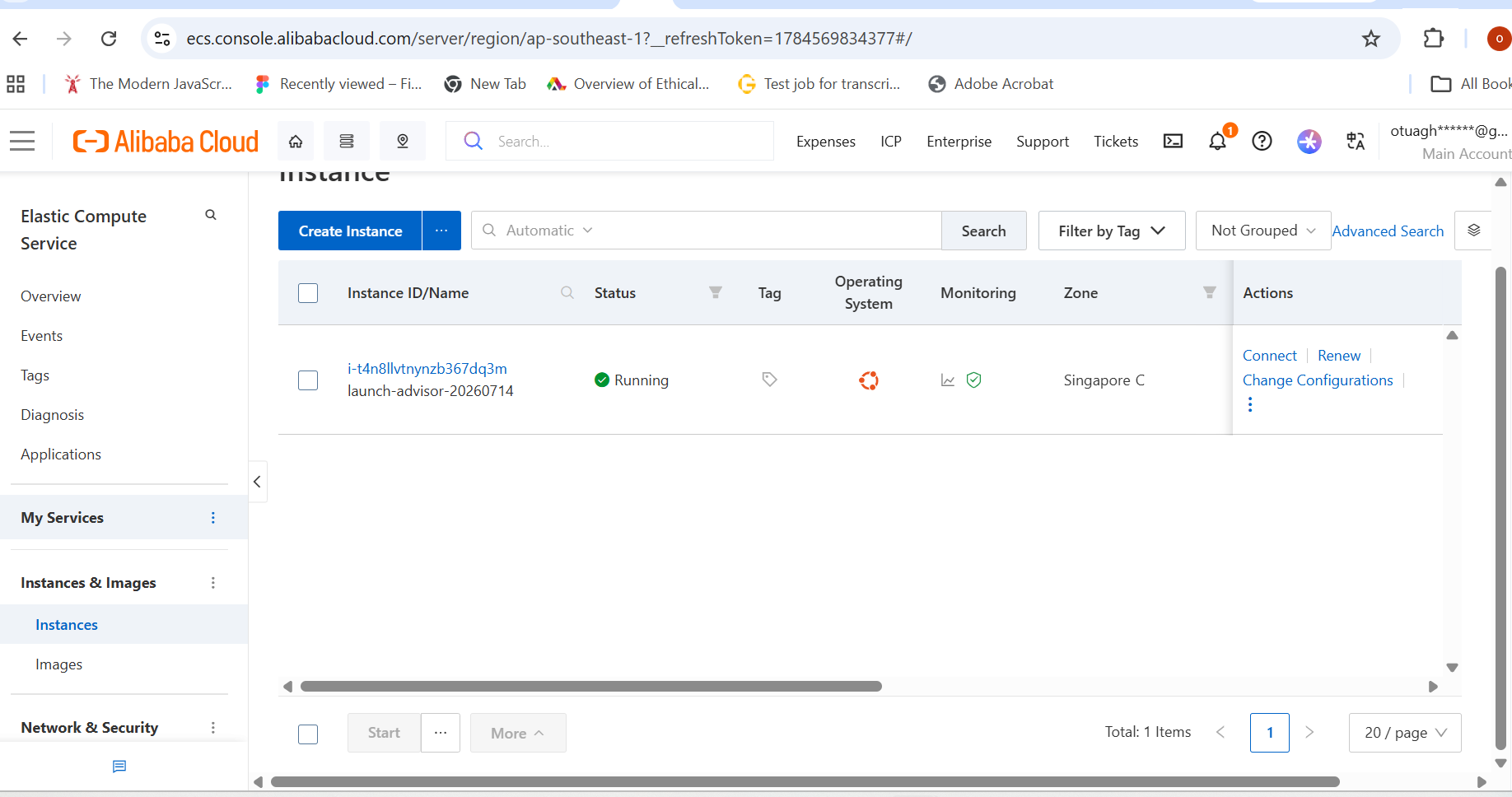Open Network & Security options dots
This screenshot has width=1512, height=797.
213,728
